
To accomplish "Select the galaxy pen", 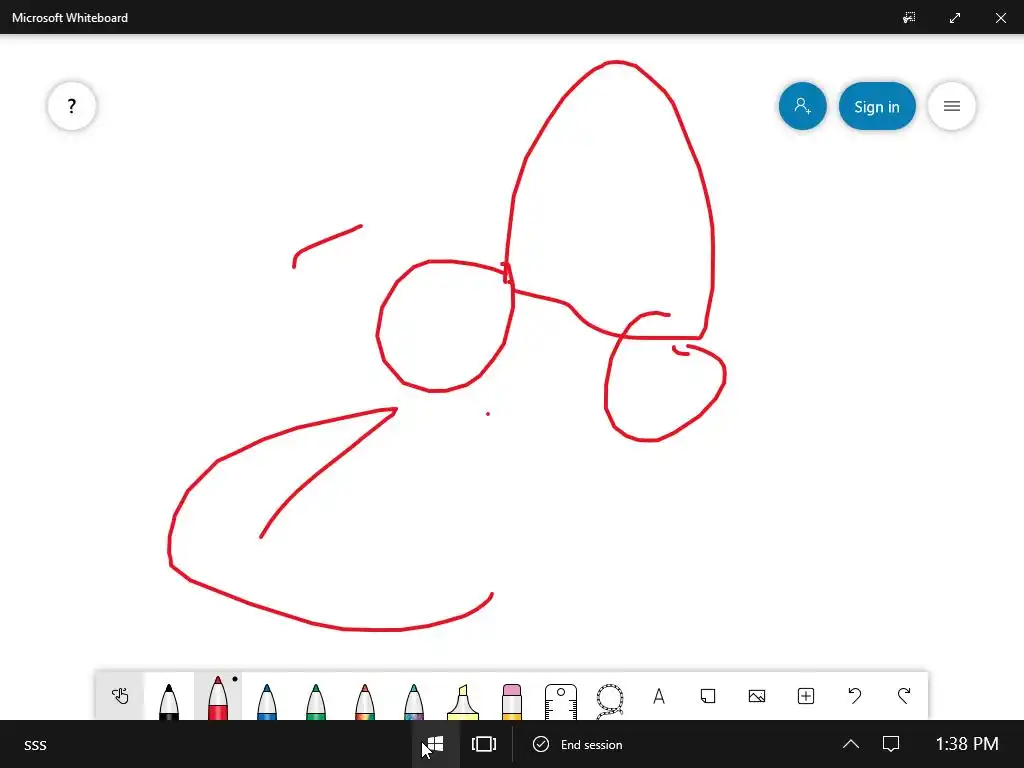I will click(x=414, y=700).
